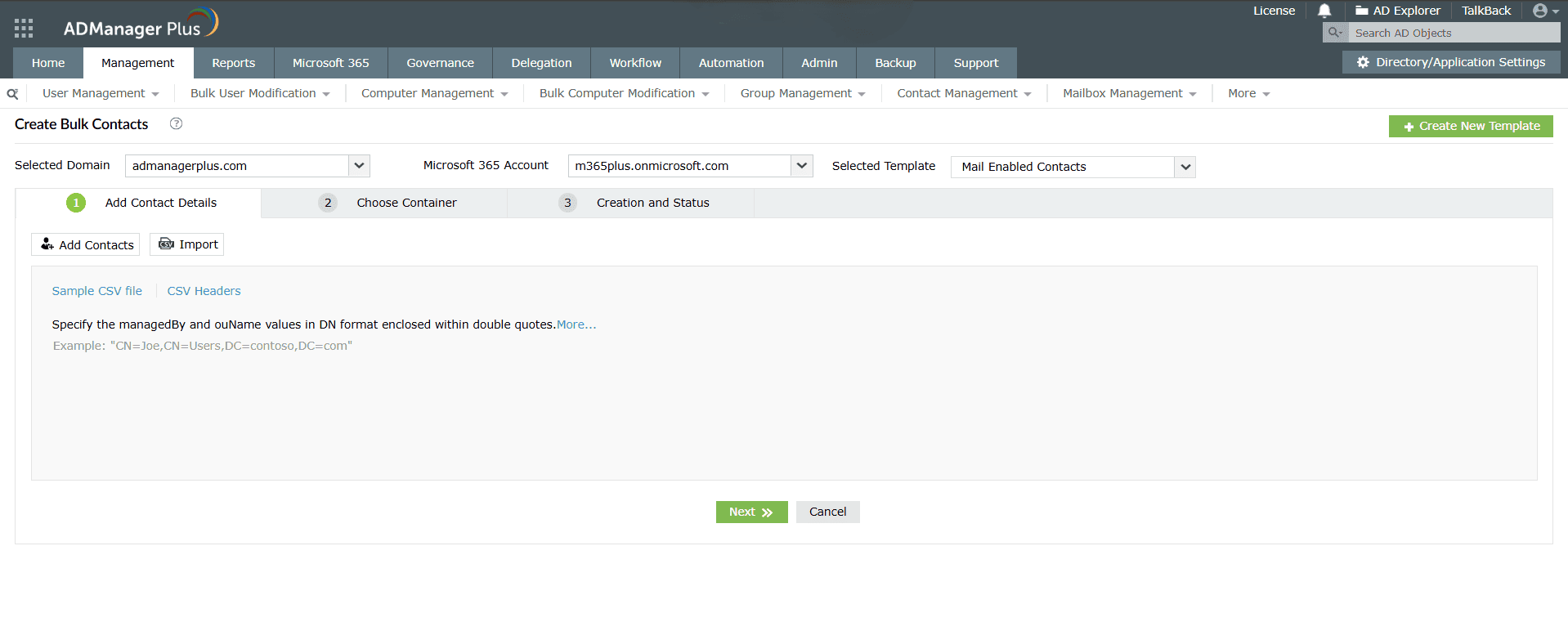Open the Automation tab

pyautogui.click(x=732, y=63)
